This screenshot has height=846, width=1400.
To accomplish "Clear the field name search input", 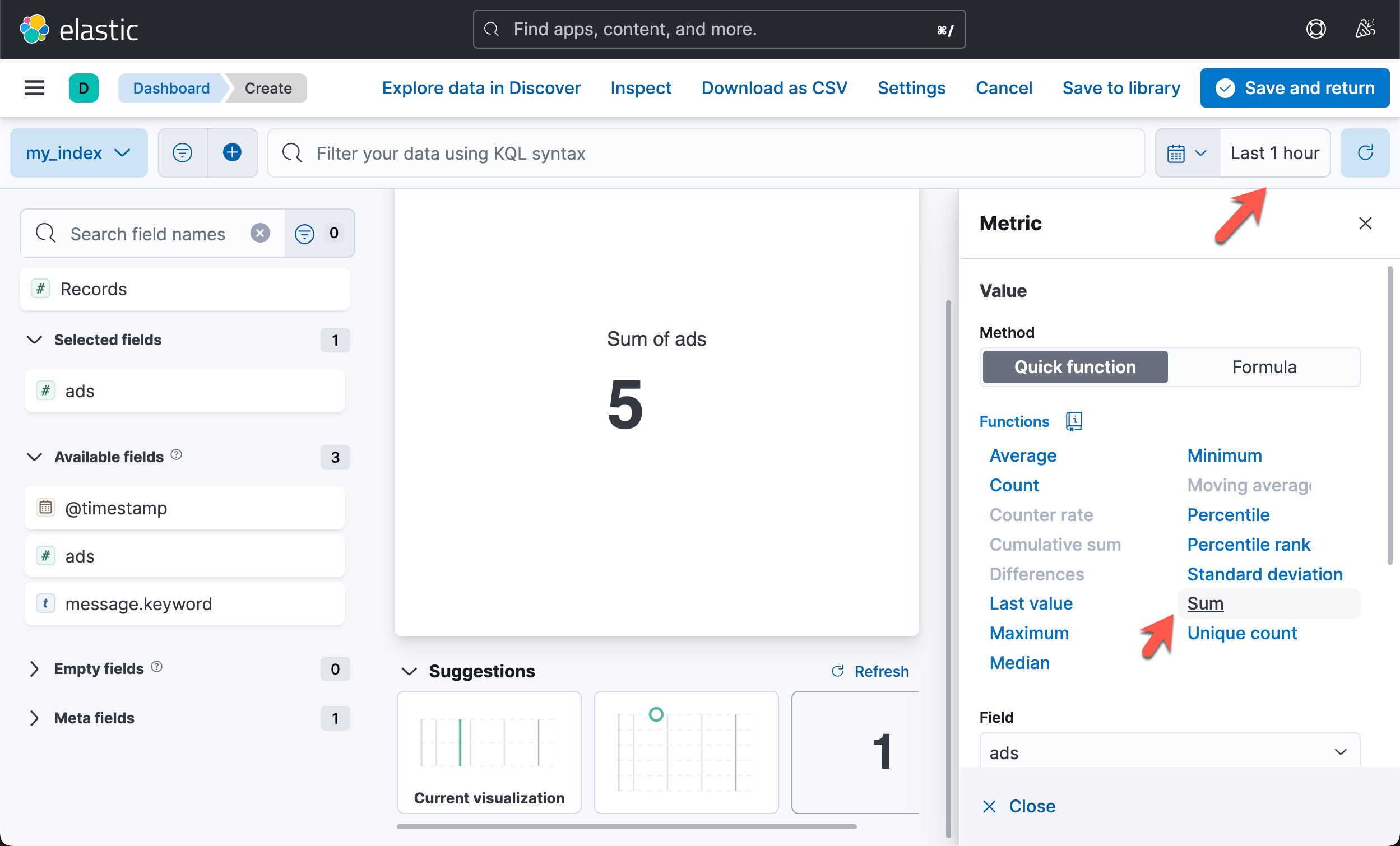I will pos(259,233).
